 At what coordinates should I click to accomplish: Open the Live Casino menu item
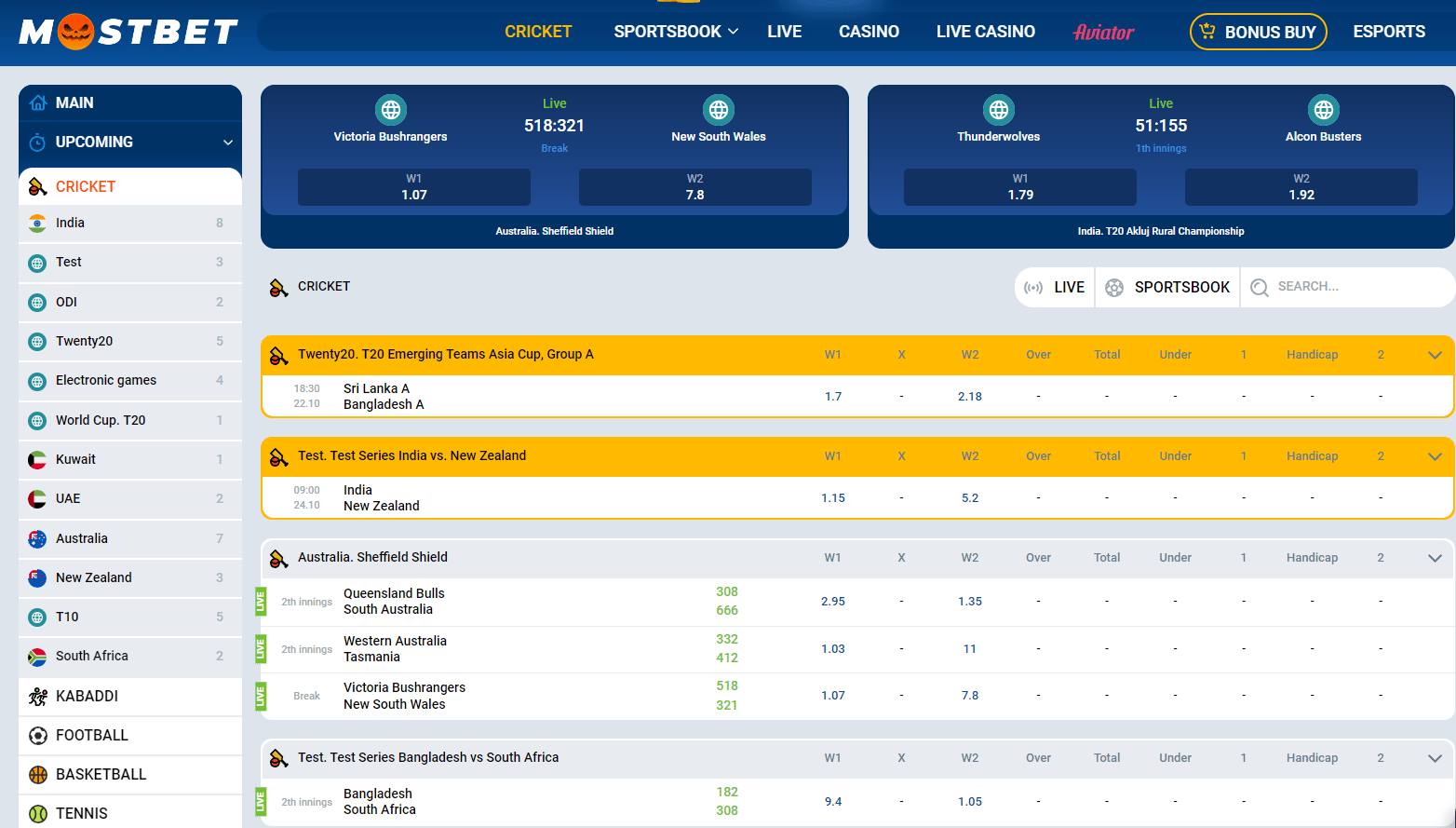985,32
